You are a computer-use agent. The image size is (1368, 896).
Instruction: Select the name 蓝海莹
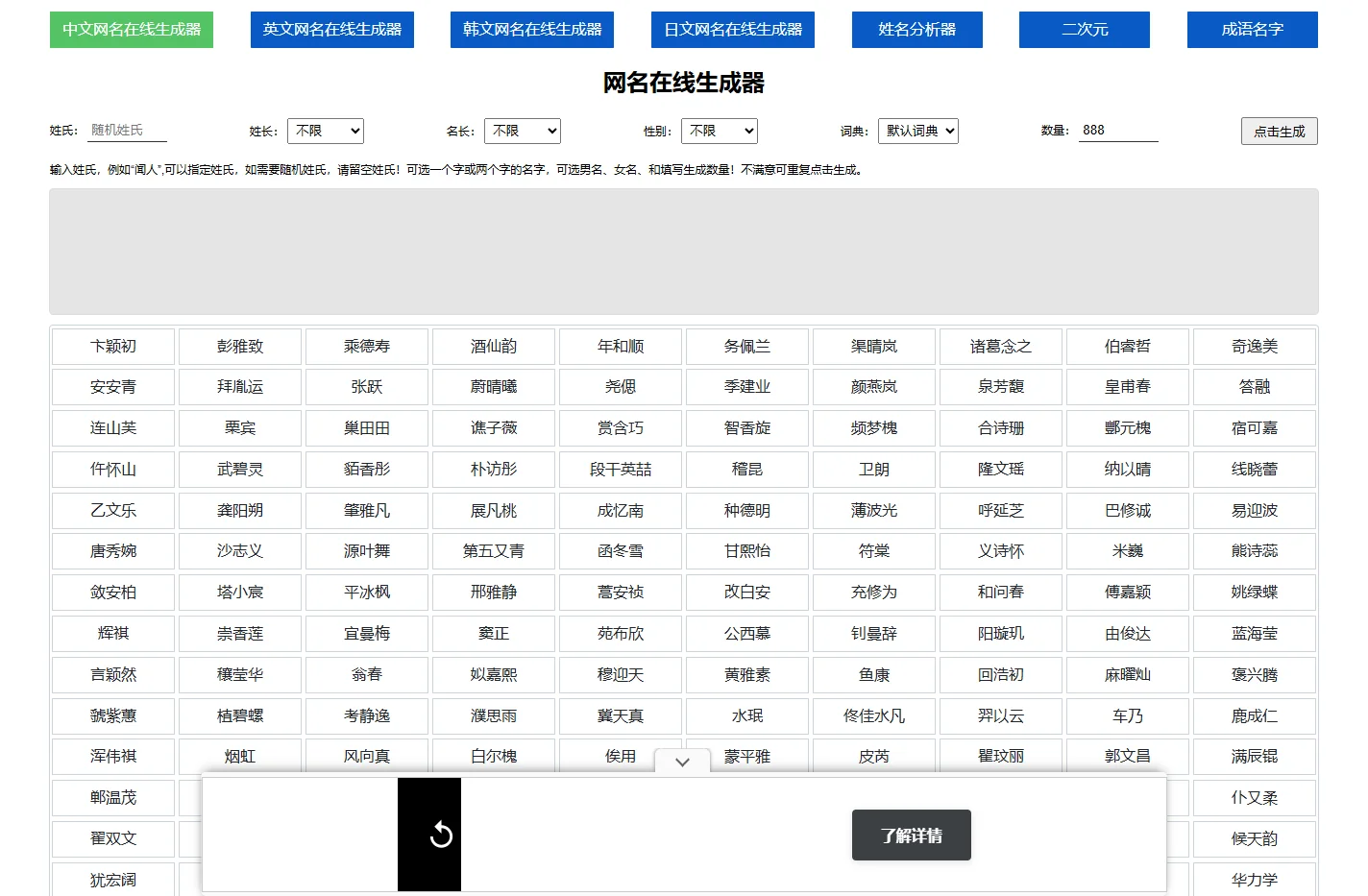pyautogui.click(x=1255, y=634)
